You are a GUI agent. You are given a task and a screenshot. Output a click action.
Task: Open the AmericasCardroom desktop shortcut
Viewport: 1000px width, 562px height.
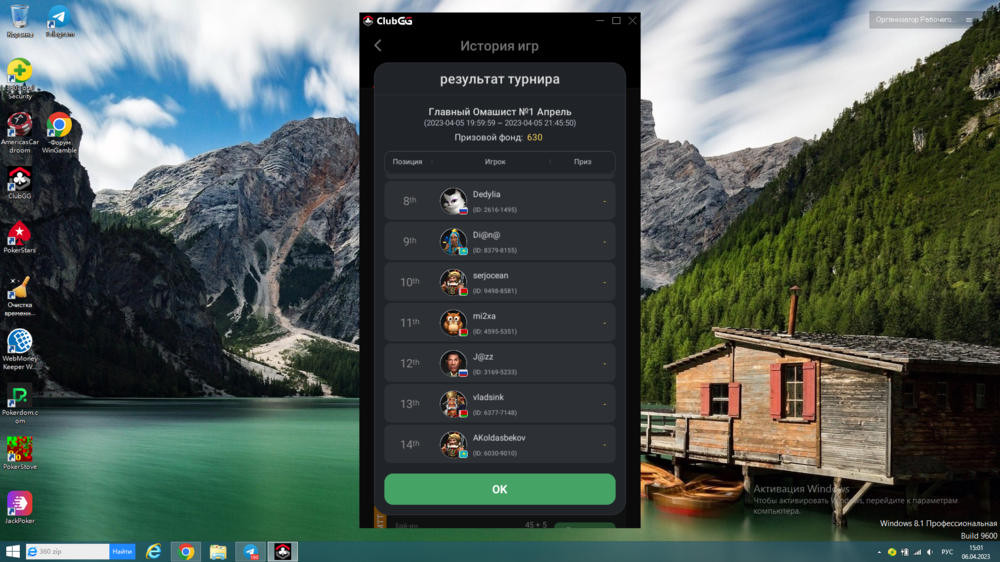pyautogui.click(x=19, y=127)
